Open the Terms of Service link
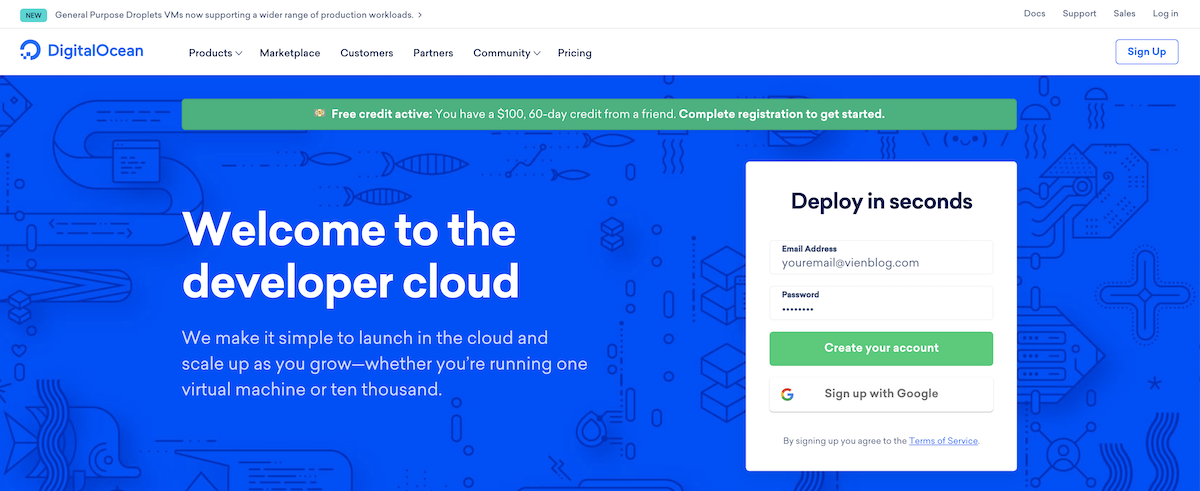1200x491 pixels. [944, 441]
